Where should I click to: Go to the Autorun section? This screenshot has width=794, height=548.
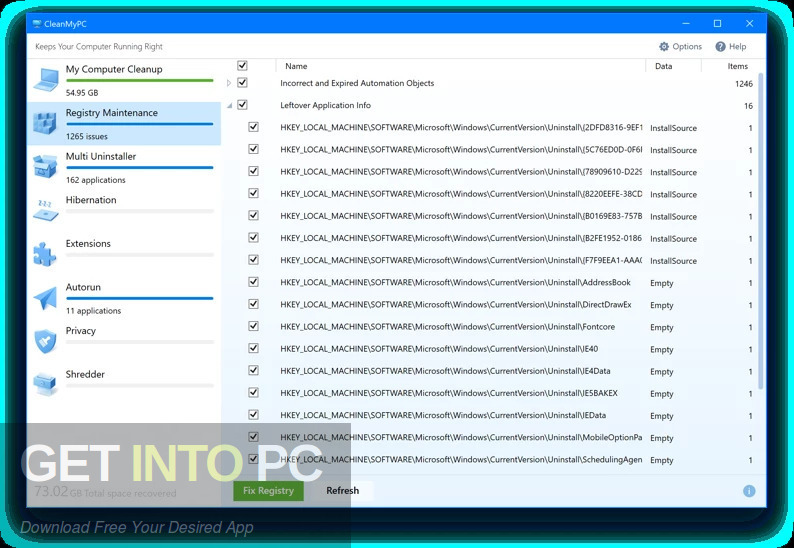(x=124, y=298)
